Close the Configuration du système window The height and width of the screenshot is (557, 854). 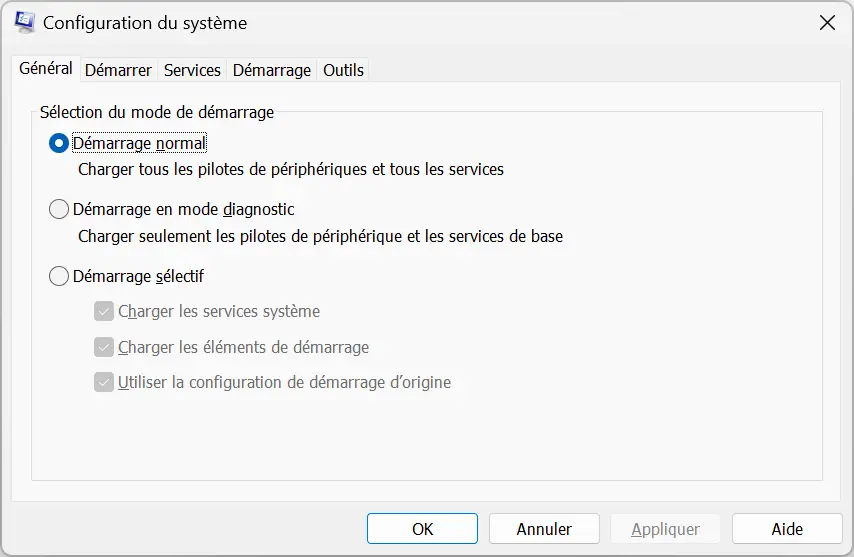tap(827, 23)
